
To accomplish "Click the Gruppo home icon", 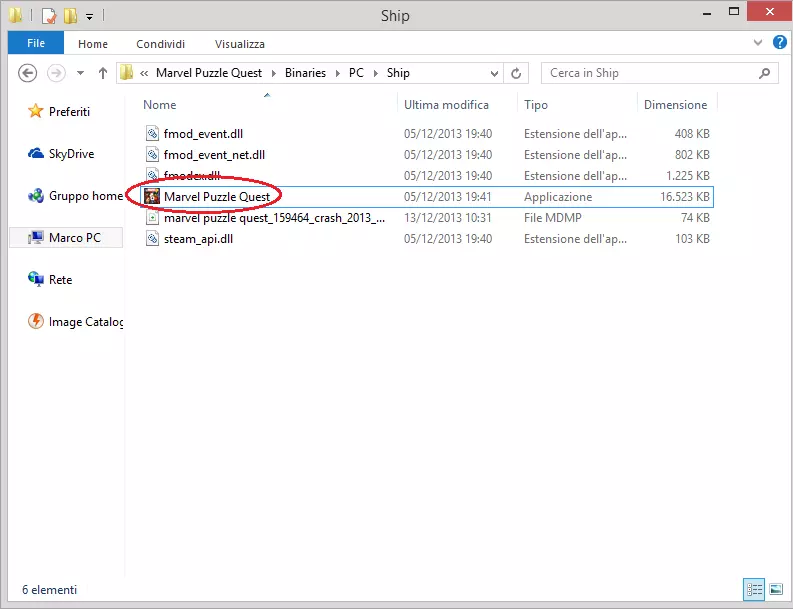I will 35,196.
